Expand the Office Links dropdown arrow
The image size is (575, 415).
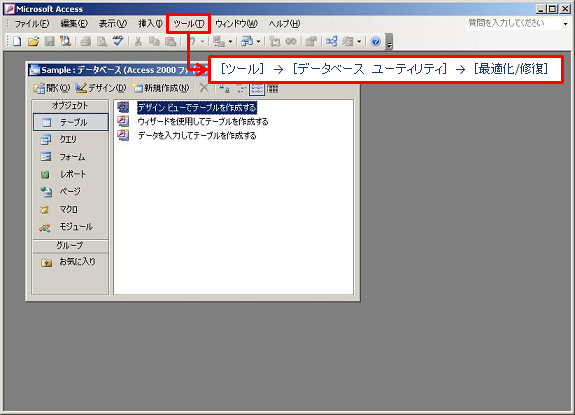[230, 42]
